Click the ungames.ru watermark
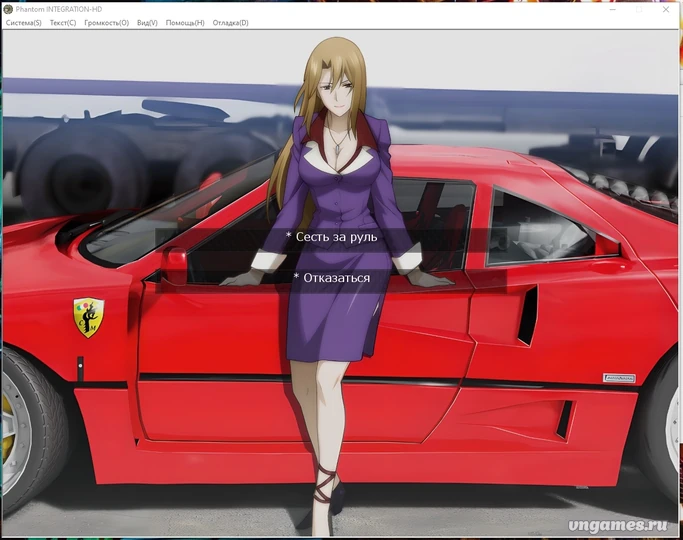 click(618, 523)
